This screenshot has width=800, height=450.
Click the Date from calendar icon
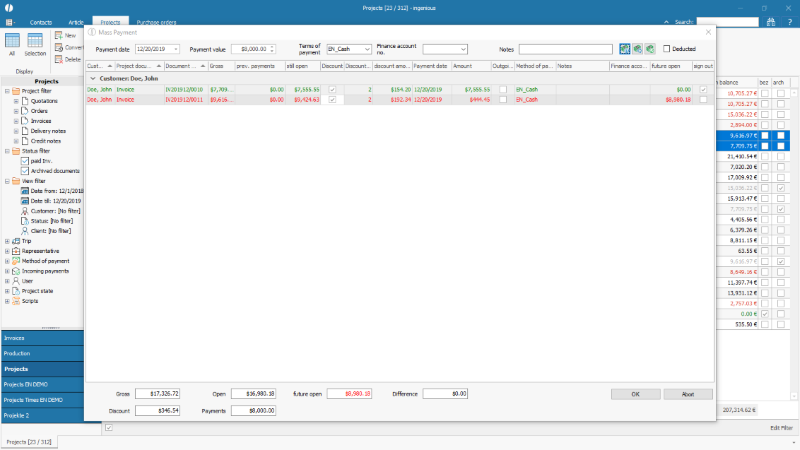coord(24,191)
